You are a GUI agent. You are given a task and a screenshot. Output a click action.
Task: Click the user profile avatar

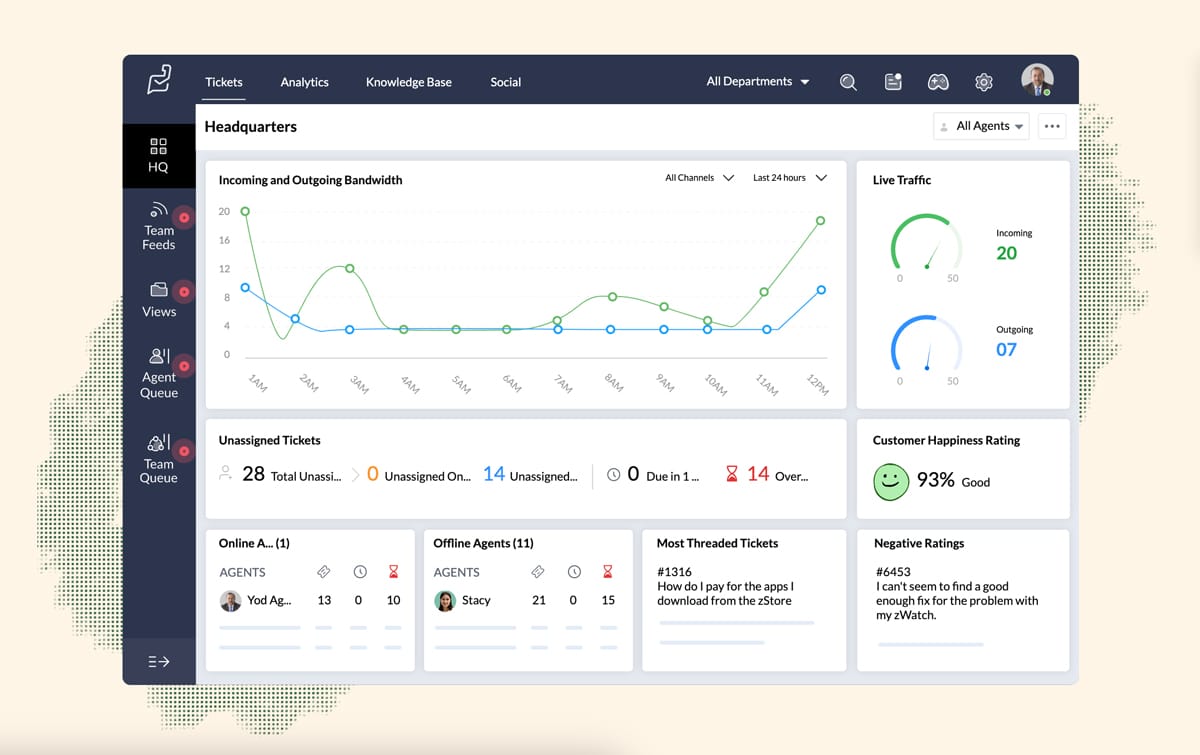click(x=1036, y=80)
